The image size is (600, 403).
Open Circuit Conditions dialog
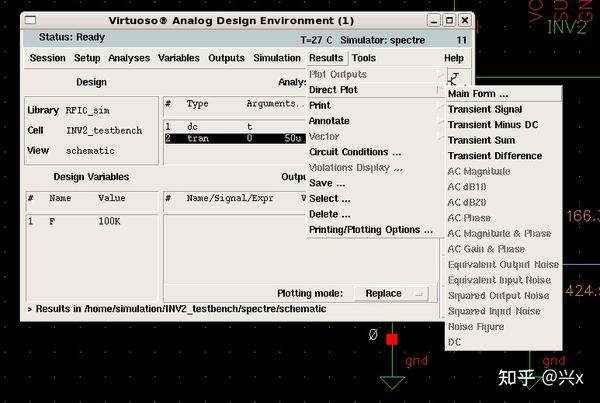(x=375, y=152)
